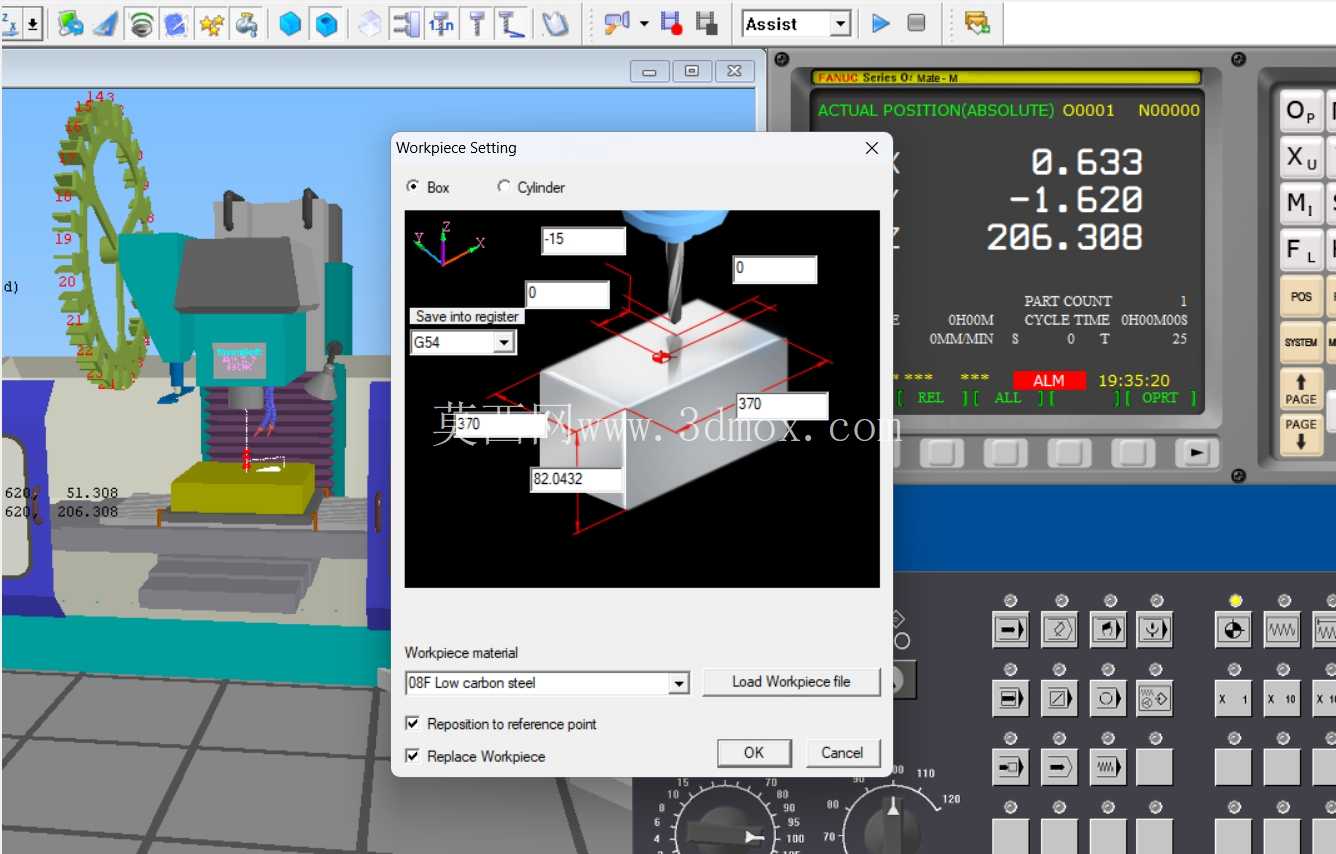Click the white sheet toolbar icon

554,24
